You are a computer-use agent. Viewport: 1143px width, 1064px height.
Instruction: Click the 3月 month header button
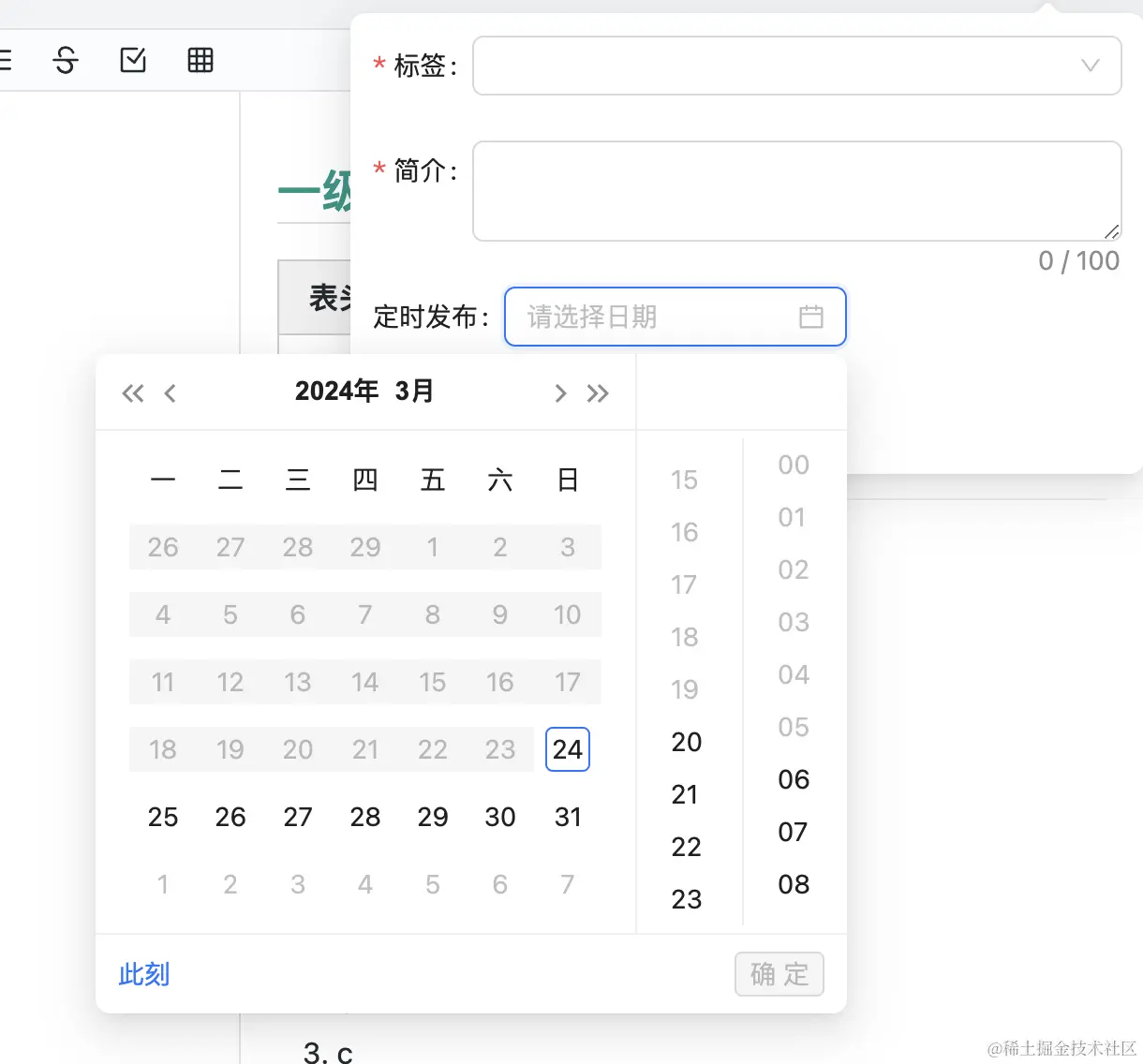414,392
